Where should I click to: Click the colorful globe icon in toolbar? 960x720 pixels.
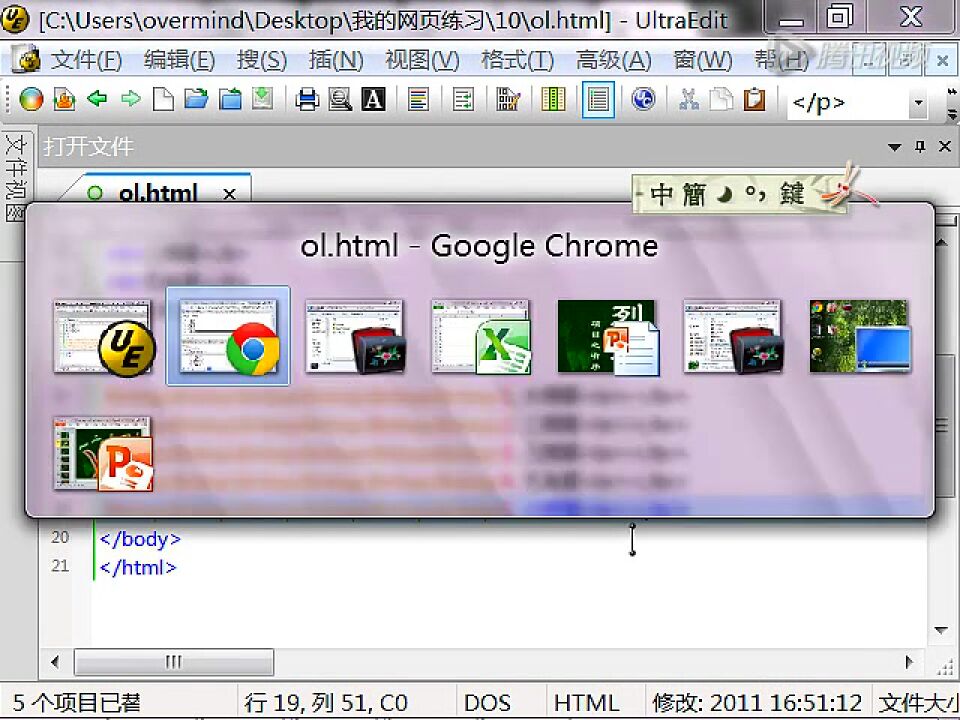point(31,99)
